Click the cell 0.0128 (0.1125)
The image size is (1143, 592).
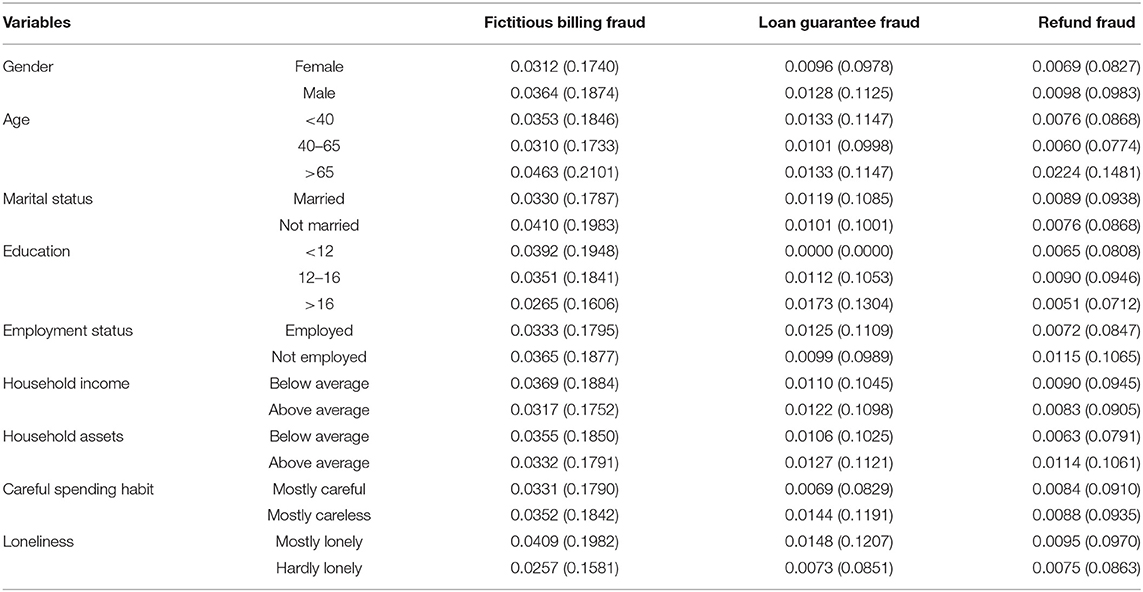pyautogui.click(x=838, y=93)
